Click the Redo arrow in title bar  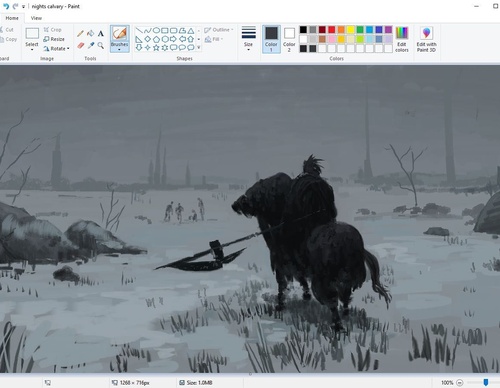pyautogui.click(x=15, y=6)
